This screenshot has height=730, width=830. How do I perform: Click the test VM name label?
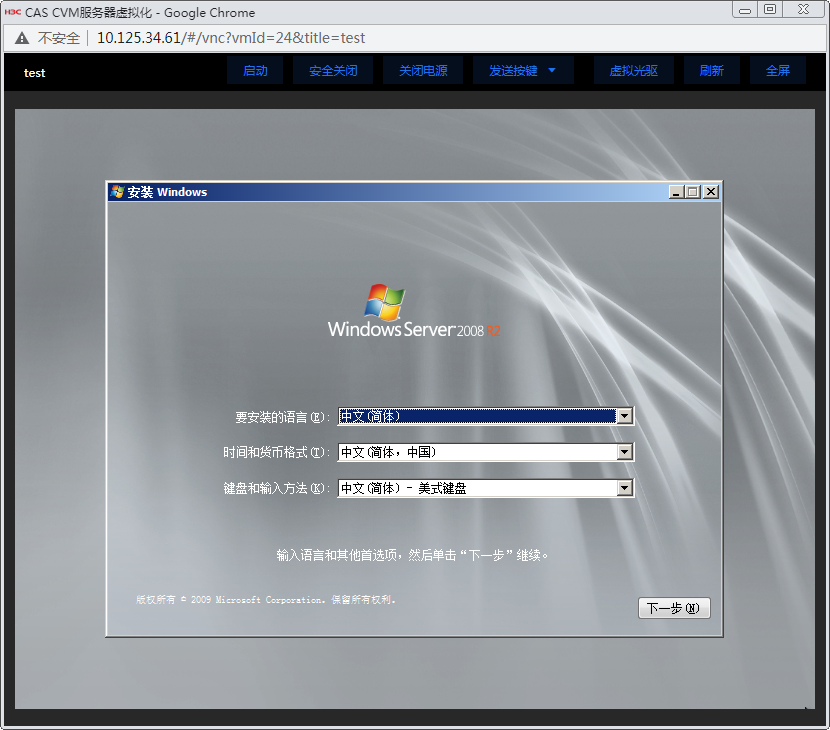tap(35, 73)
